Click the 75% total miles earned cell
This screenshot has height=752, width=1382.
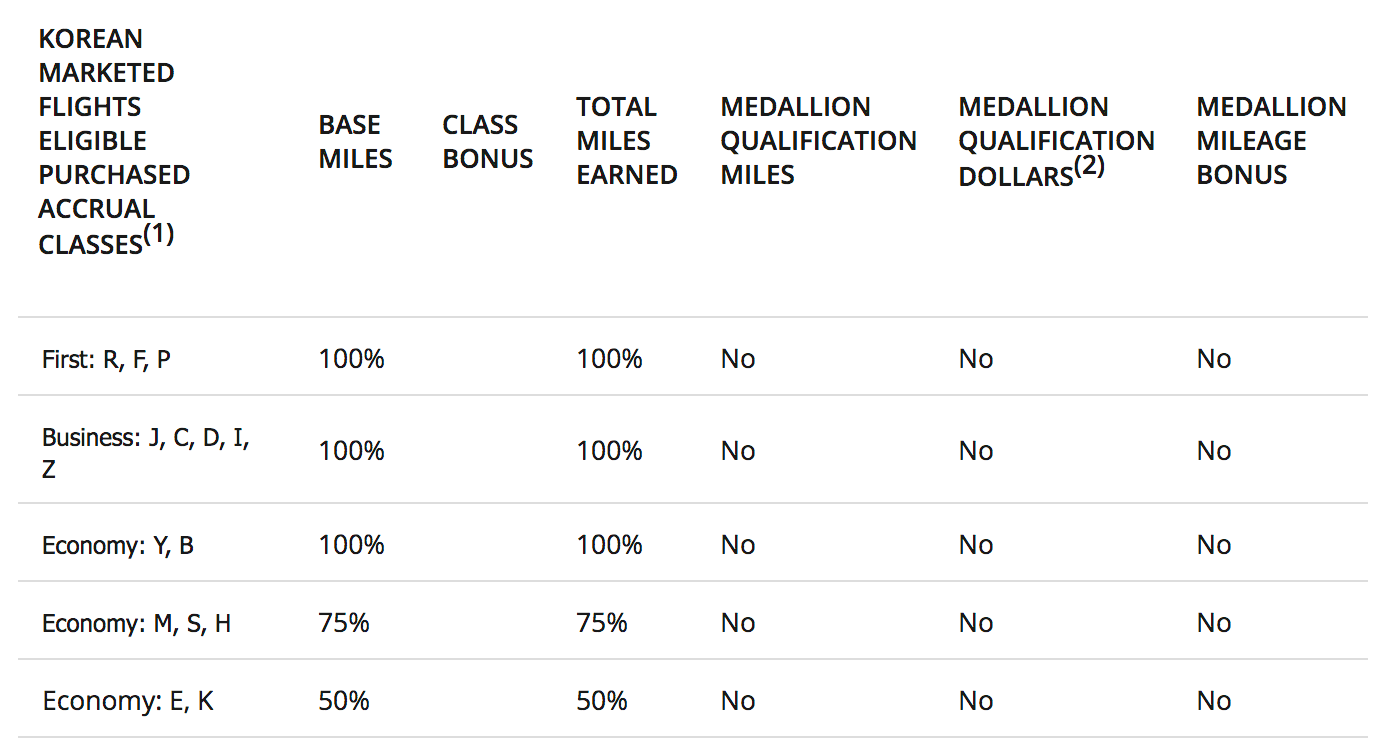(x=602, y=624)
